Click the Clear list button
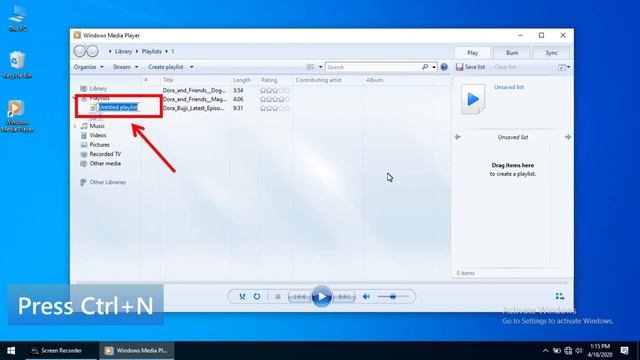 (505, 67)
